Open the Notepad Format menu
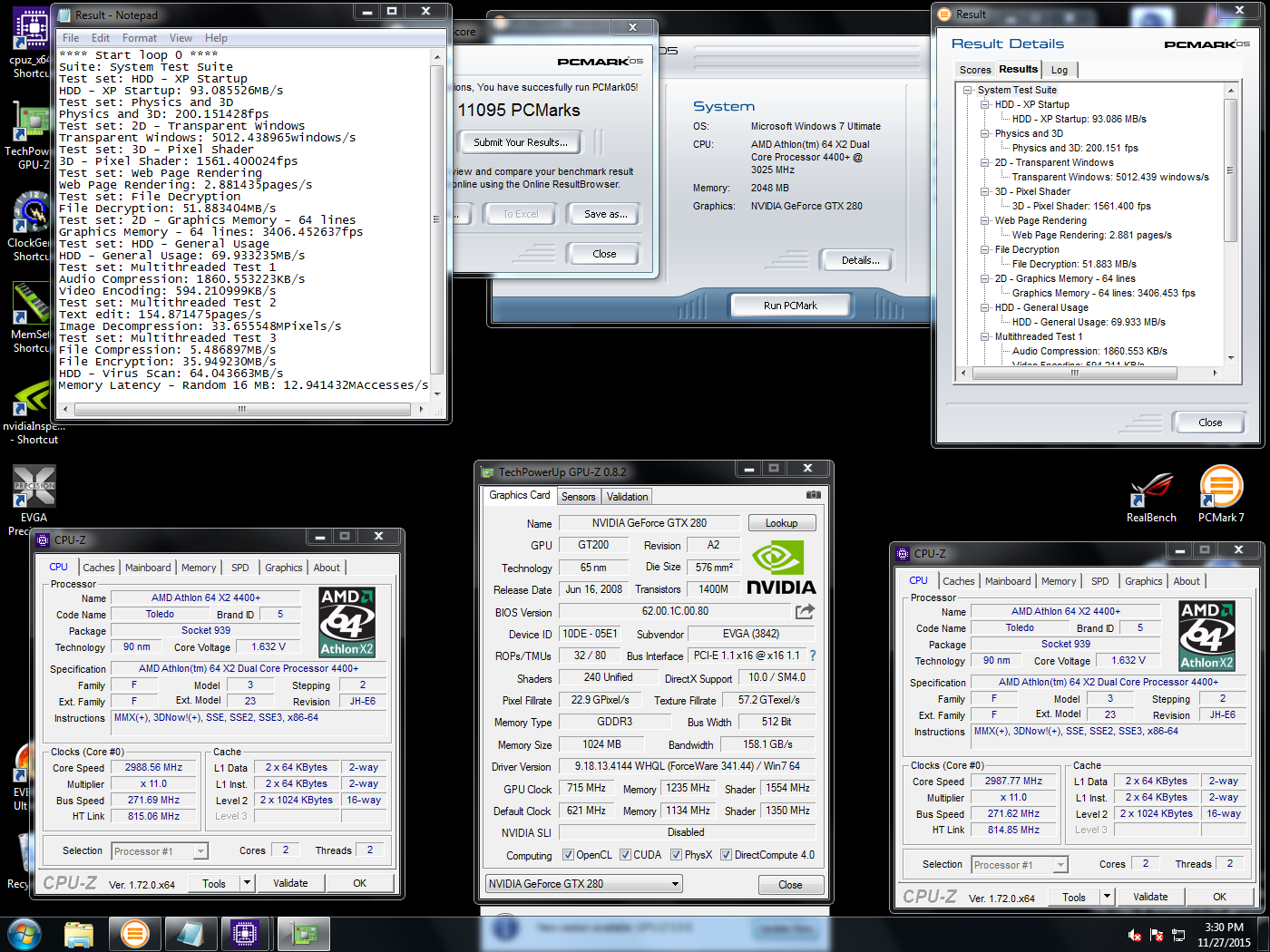Viewport: 1270px width, 952px height. click(x=140, y=38)
